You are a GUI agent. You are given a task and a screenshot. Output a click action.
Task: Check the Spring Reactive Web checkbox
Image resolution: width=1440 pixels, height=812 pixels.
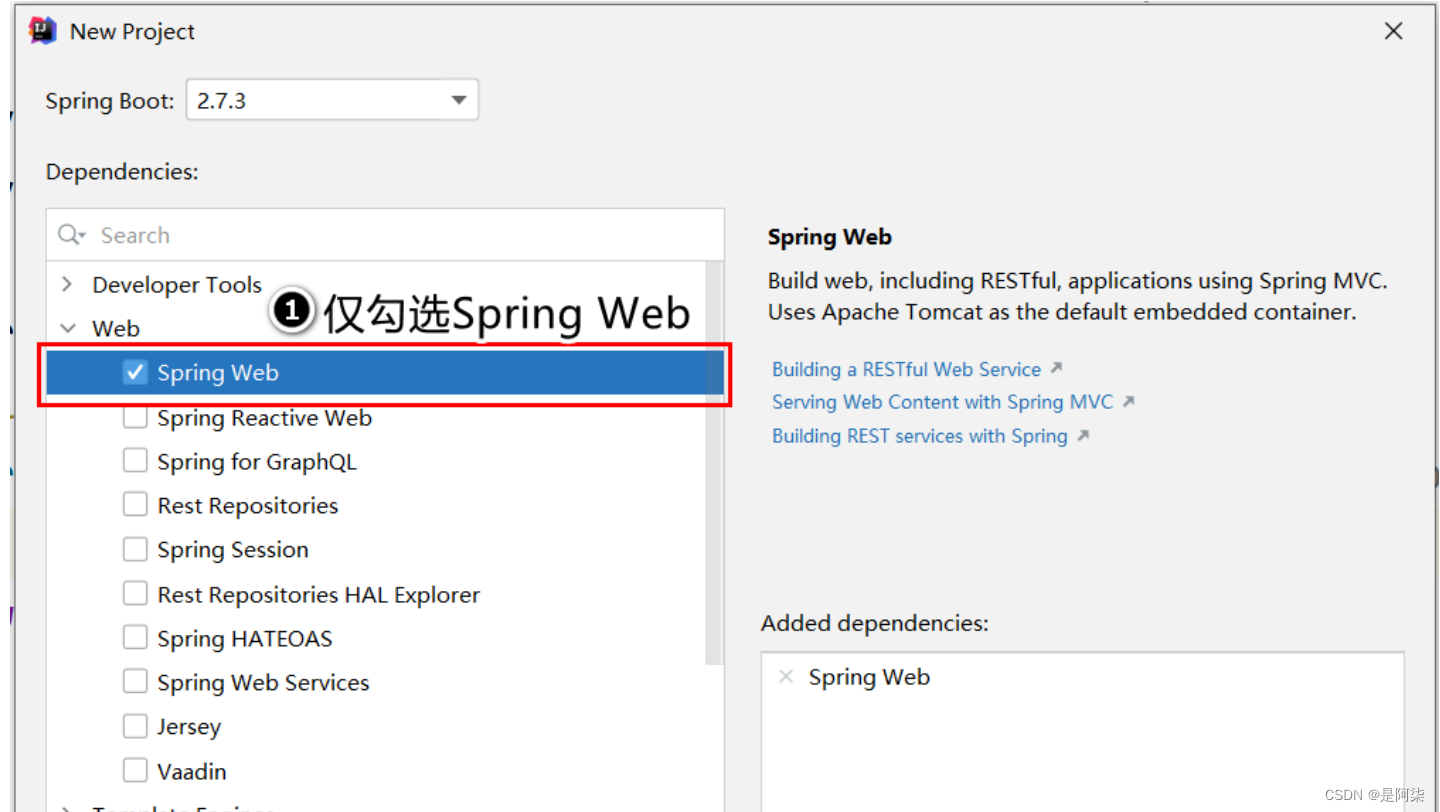[135, 417]
